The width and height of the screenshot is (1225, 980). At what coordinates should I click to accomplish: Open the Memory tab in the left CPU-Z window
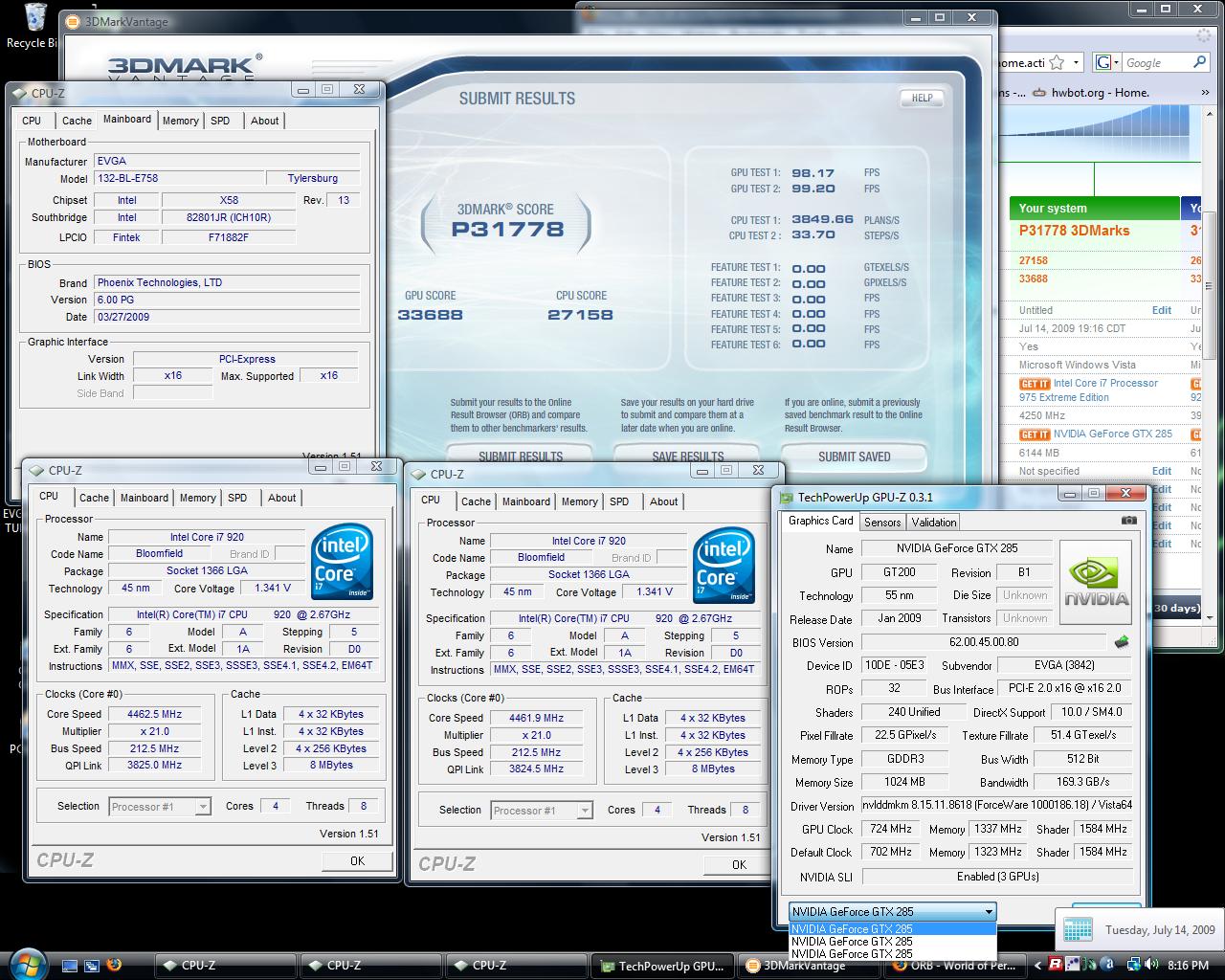(197, 498)
